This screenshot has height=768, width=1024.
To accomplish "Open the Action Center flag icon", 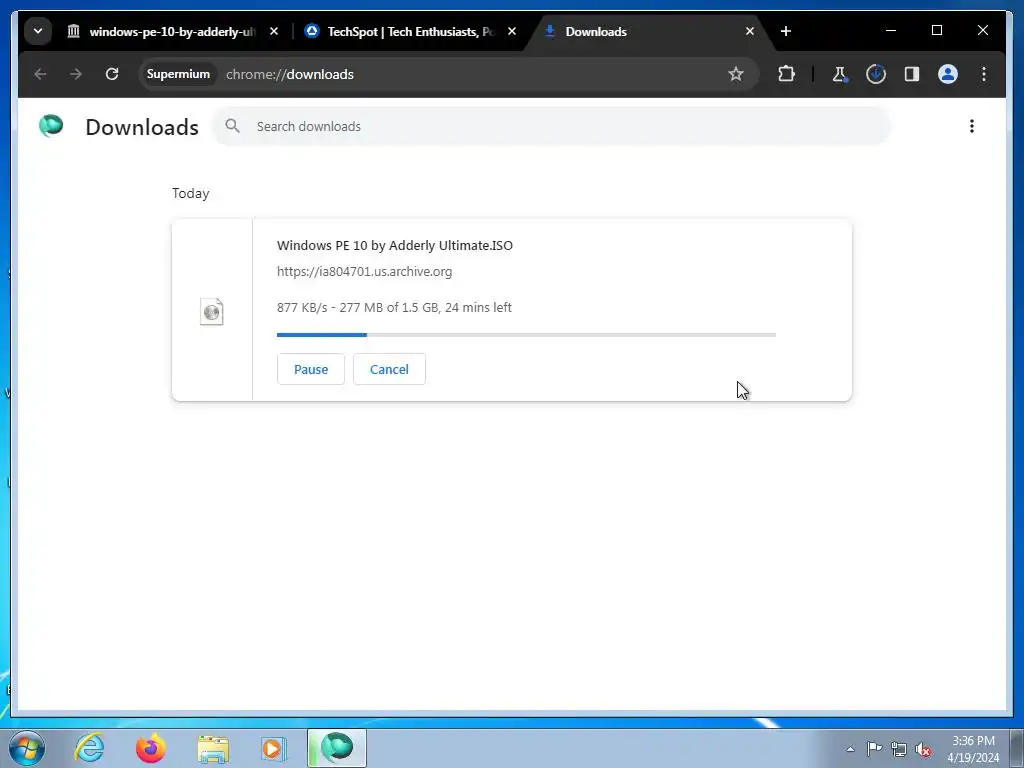I will pyautogui.click(x=874, y=749).
